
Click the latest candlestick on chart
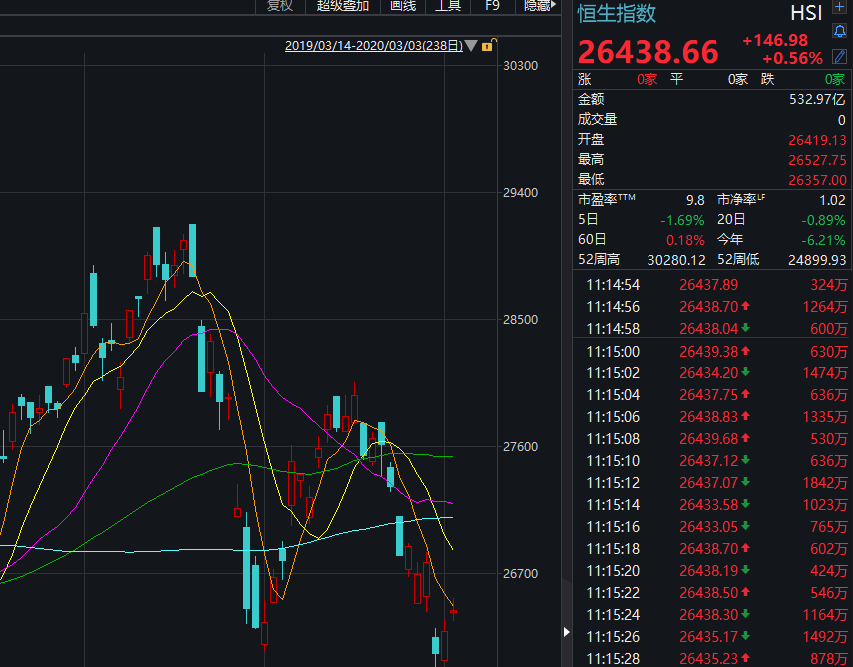coord(453,610)
